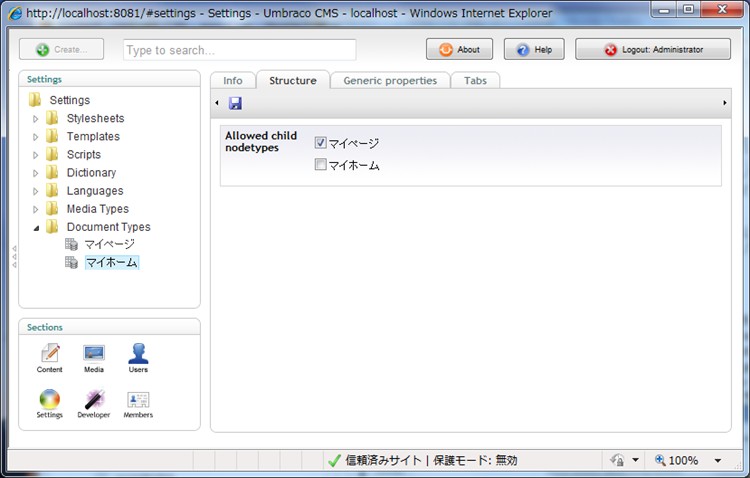Image resolution: width=750 pixels, height=478 pixels.
Task: Select the マイホーム document type in tree
Action: [112, 262]
